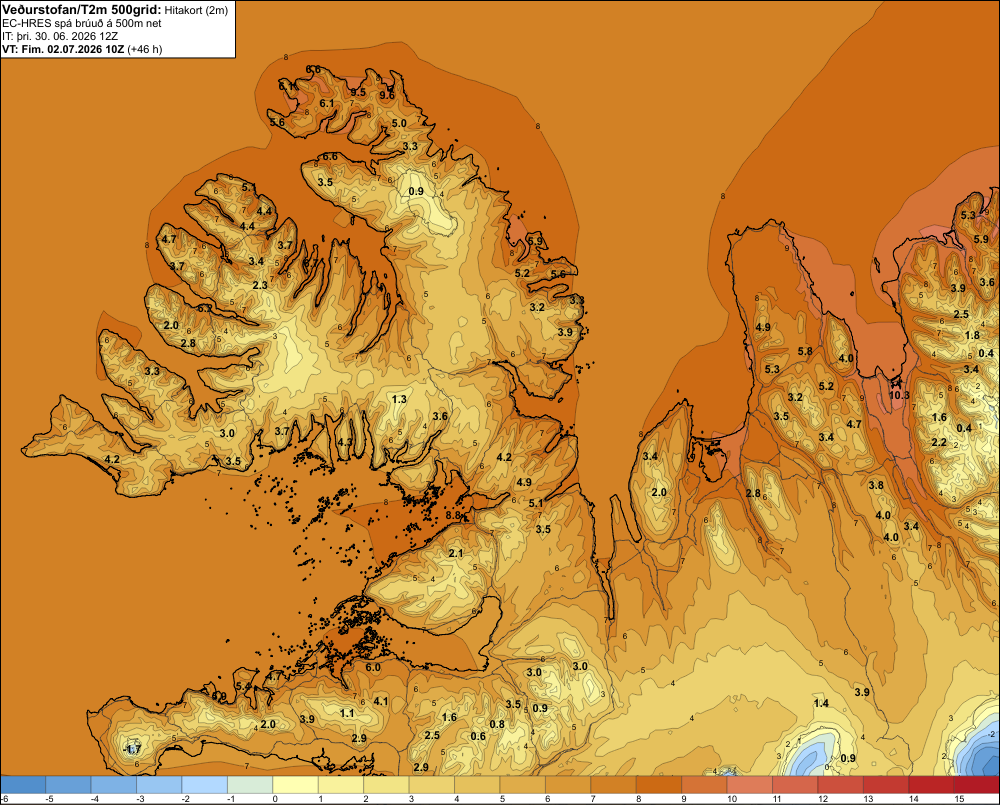Select the legend swatch between 6 and 7
This screenshot has height=805, width=1000.
point(568,785)
